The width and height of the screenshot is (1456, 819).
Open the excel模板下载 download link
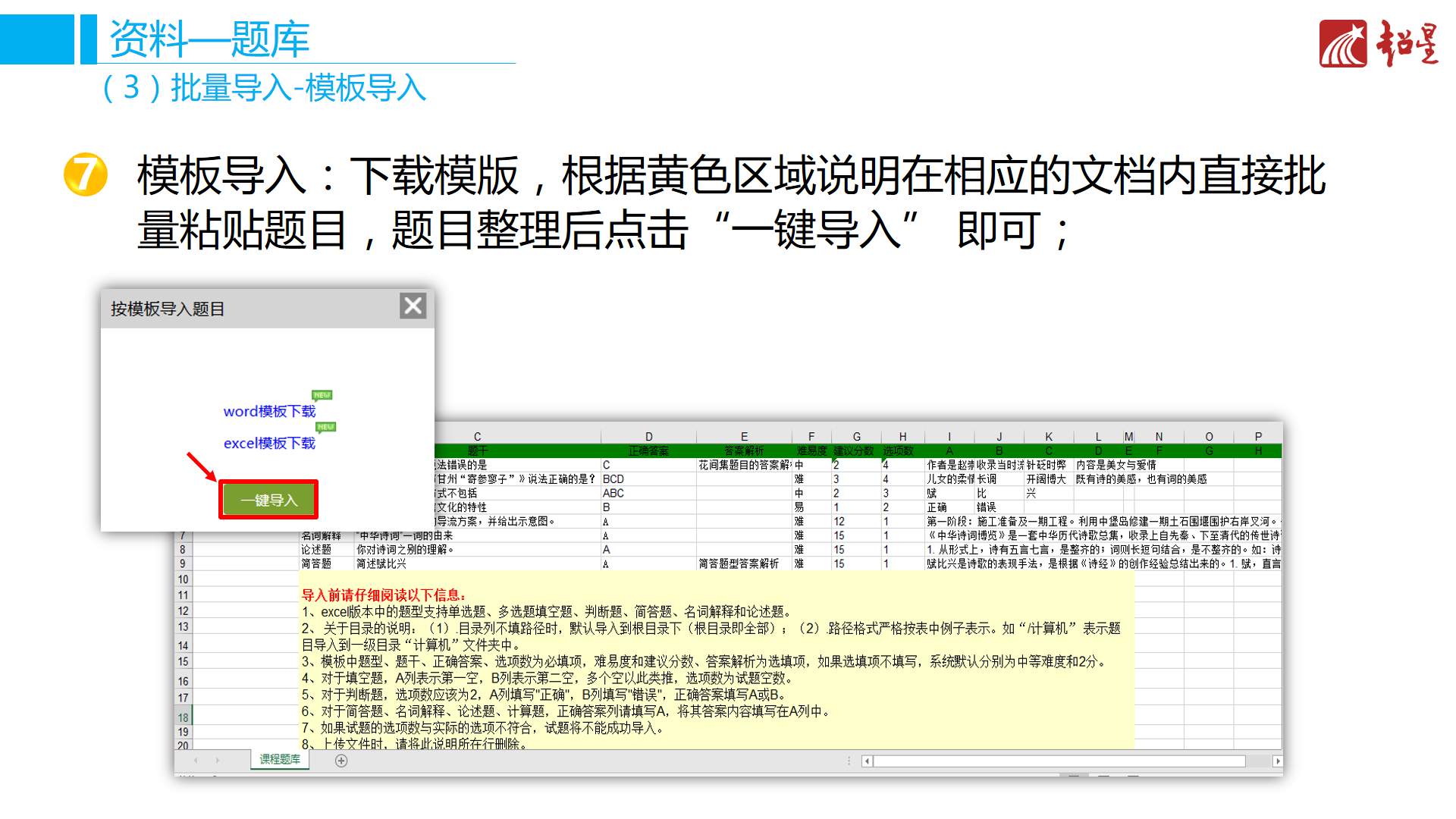pos(269,443)
